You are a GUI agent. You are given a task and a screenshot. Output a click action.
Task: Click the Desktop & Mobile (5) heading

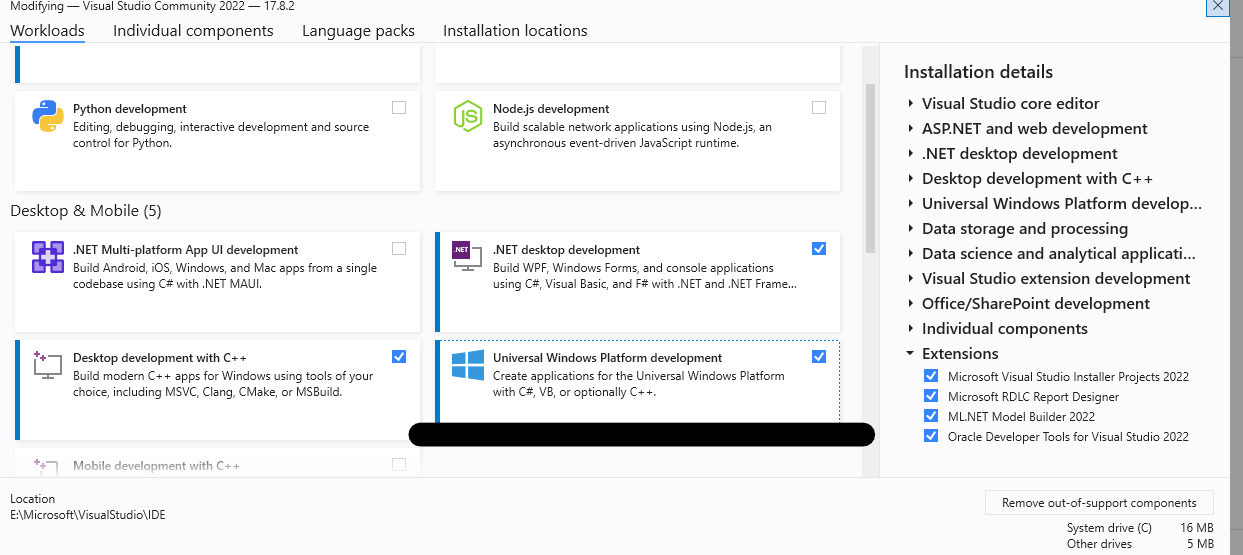tap(85, 211)
